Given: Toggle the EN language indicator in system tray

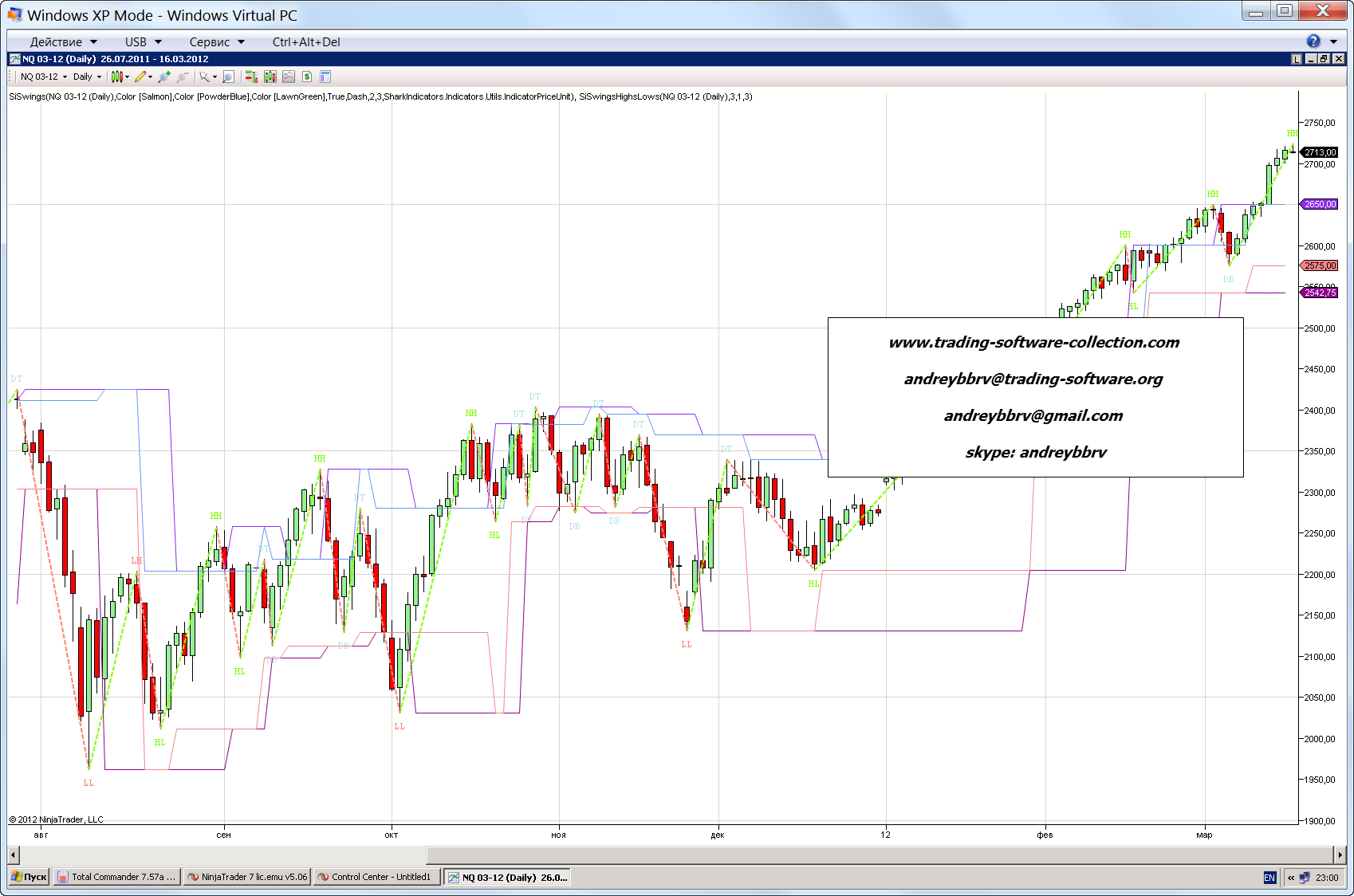Looking at the screenshot, I should [1269, 878].
